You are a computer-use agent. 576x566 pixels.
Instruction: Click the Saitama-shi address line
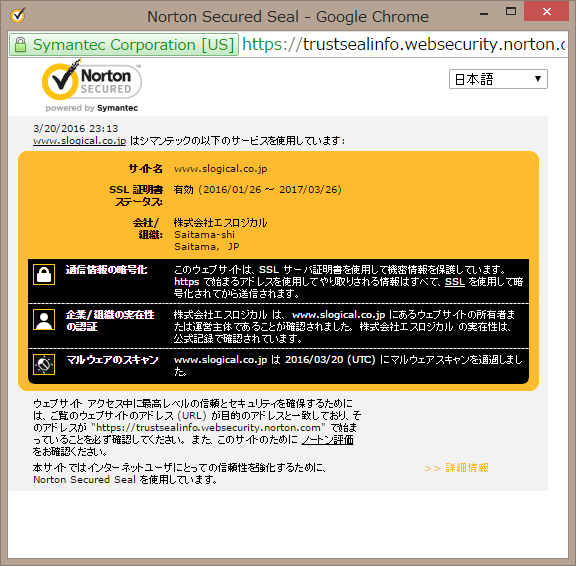[x=204, y=235]
